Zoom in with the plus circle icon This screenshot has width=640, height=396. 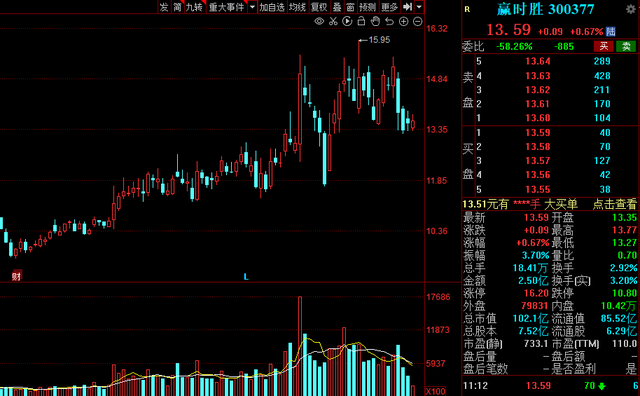click(403, 21)
